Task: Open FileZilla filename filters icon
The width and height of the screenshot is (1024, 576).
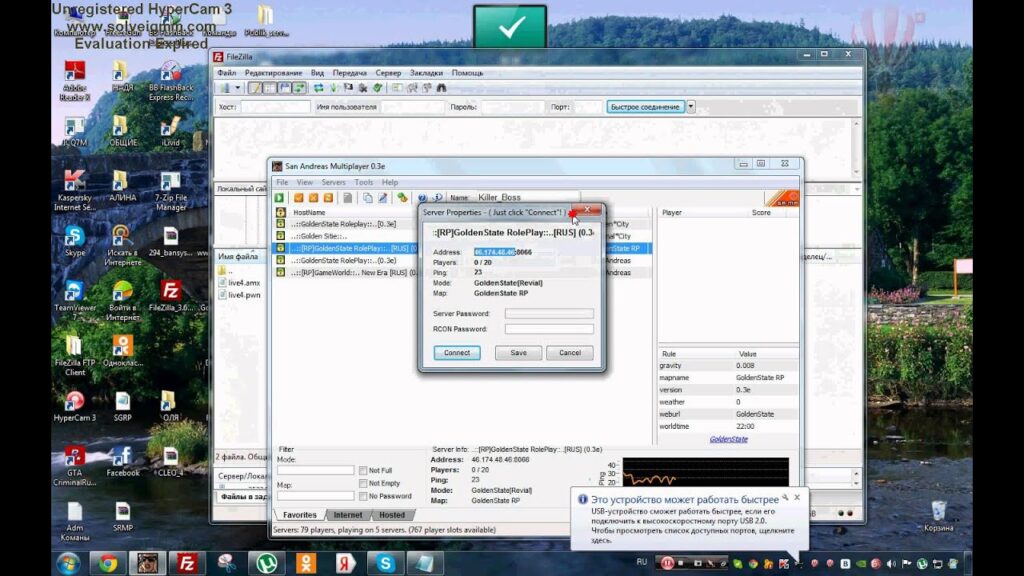Action: coord(397,88)
